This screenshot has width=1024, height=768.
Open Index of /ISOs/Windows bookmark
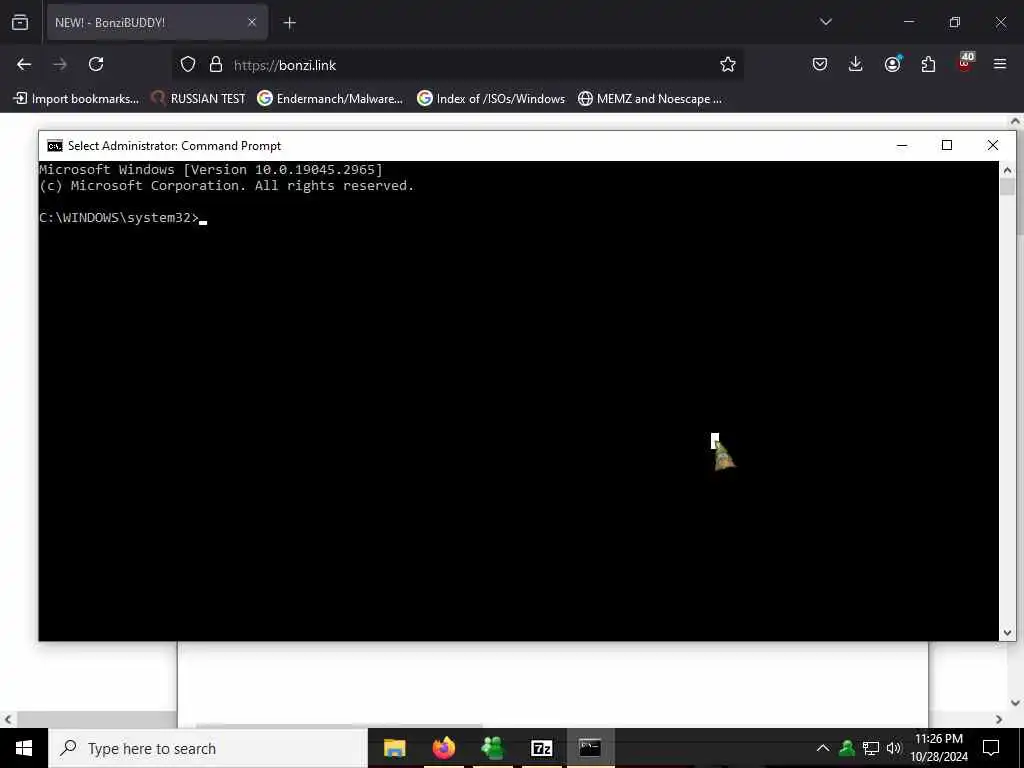tap(491, 99)
